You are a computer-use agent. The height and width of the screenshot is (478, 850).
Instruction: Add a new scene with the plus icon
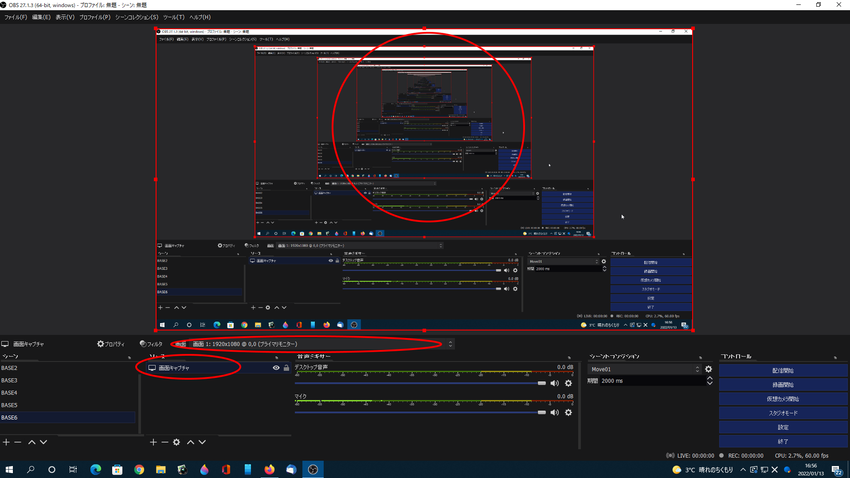(x=6, y=442)
